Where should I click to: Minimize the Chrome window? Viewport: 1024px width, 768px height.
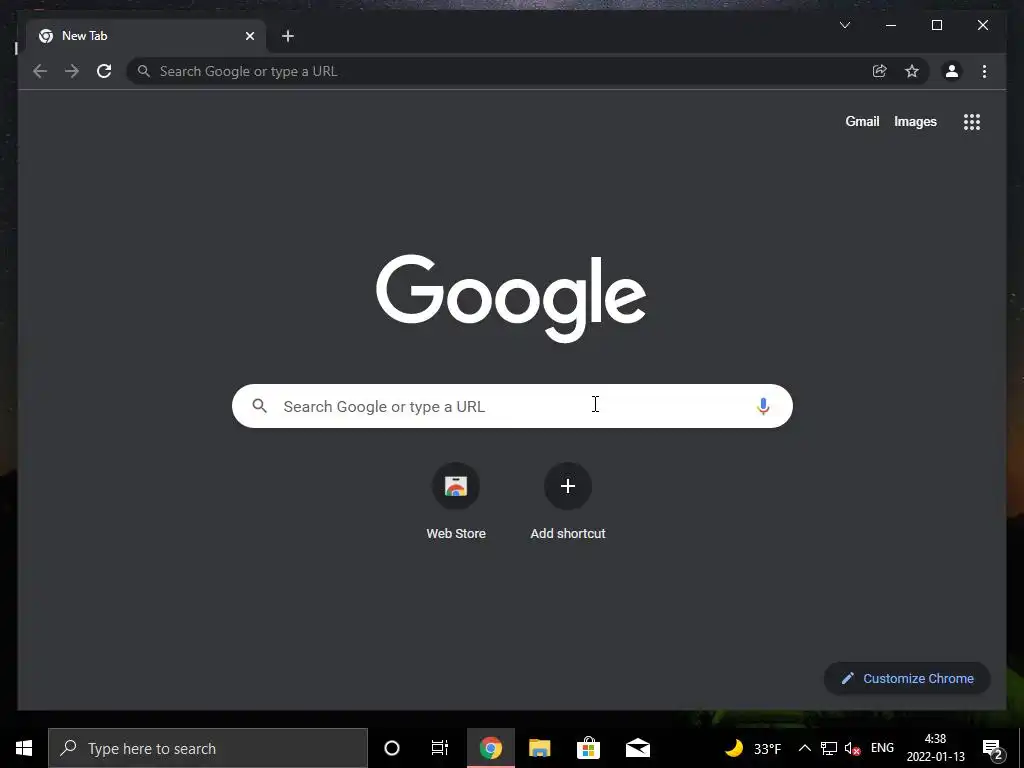(x=891, y=25)
